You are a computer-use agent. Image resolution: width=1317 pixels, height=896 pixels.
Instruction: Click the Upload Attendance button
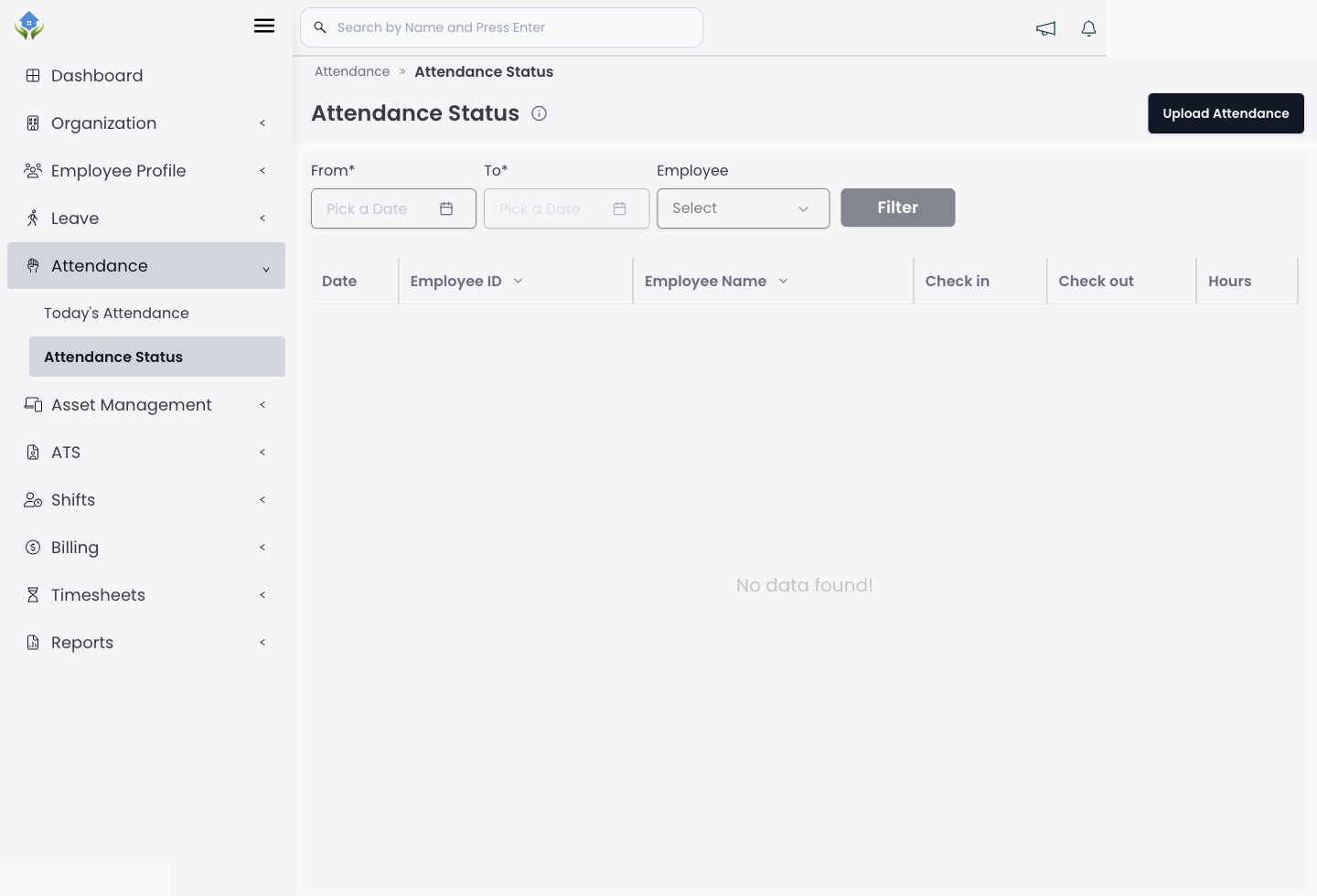[x=1226, y=113]
